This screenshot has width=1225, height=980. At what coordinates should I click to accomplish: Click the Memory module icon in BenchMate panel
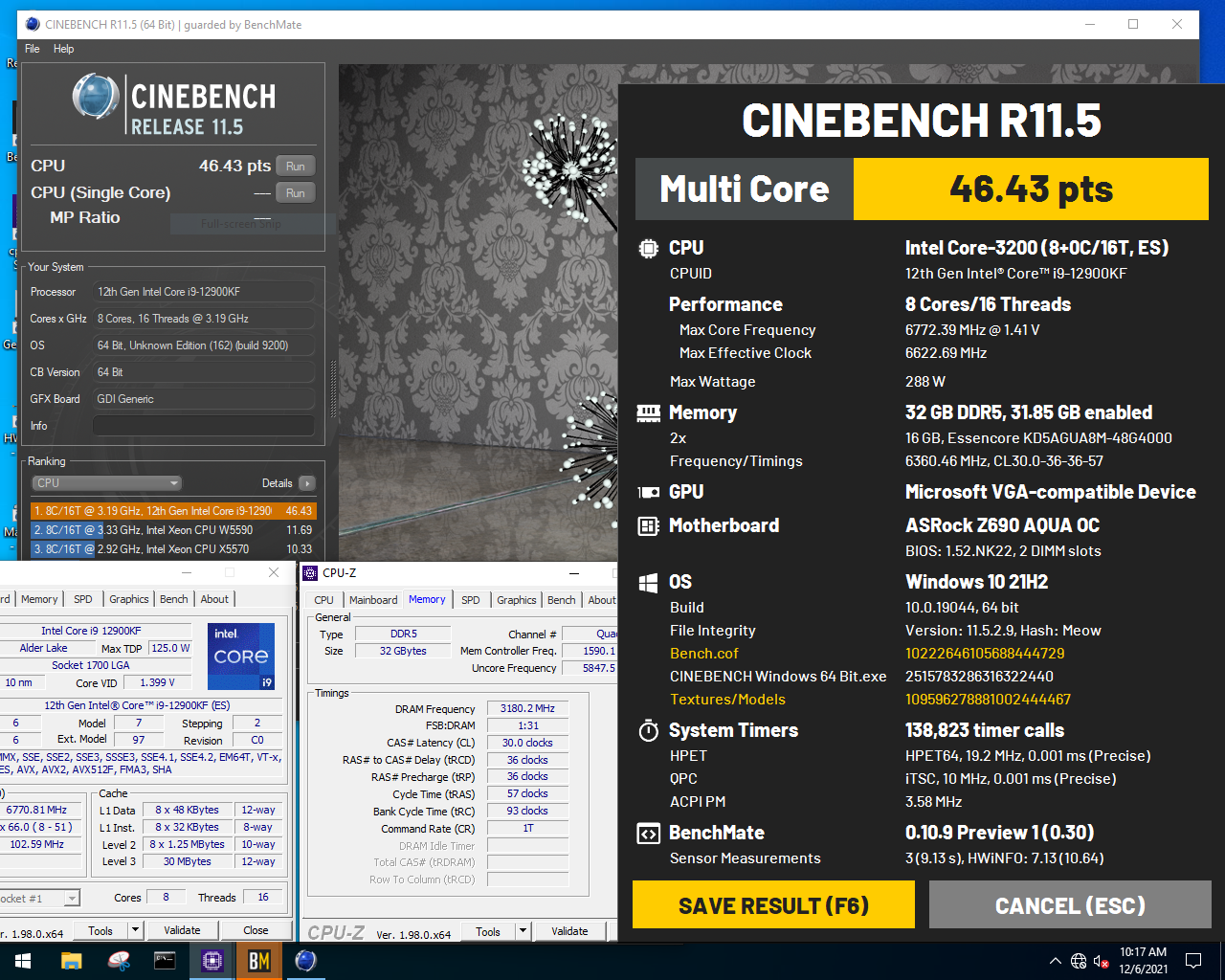[x=649, y=413]
